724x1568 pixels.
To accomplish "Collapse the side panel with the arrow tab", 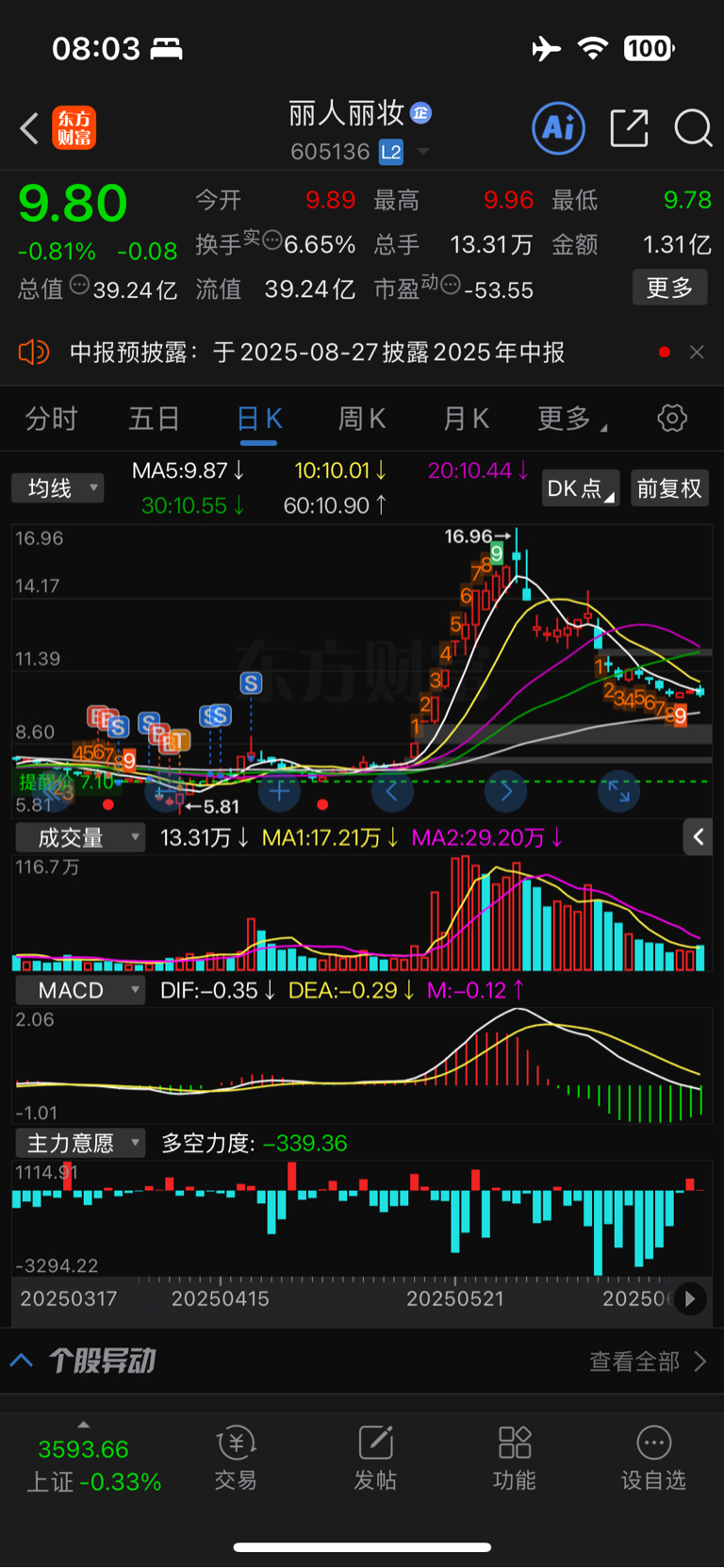I will 698,836.
